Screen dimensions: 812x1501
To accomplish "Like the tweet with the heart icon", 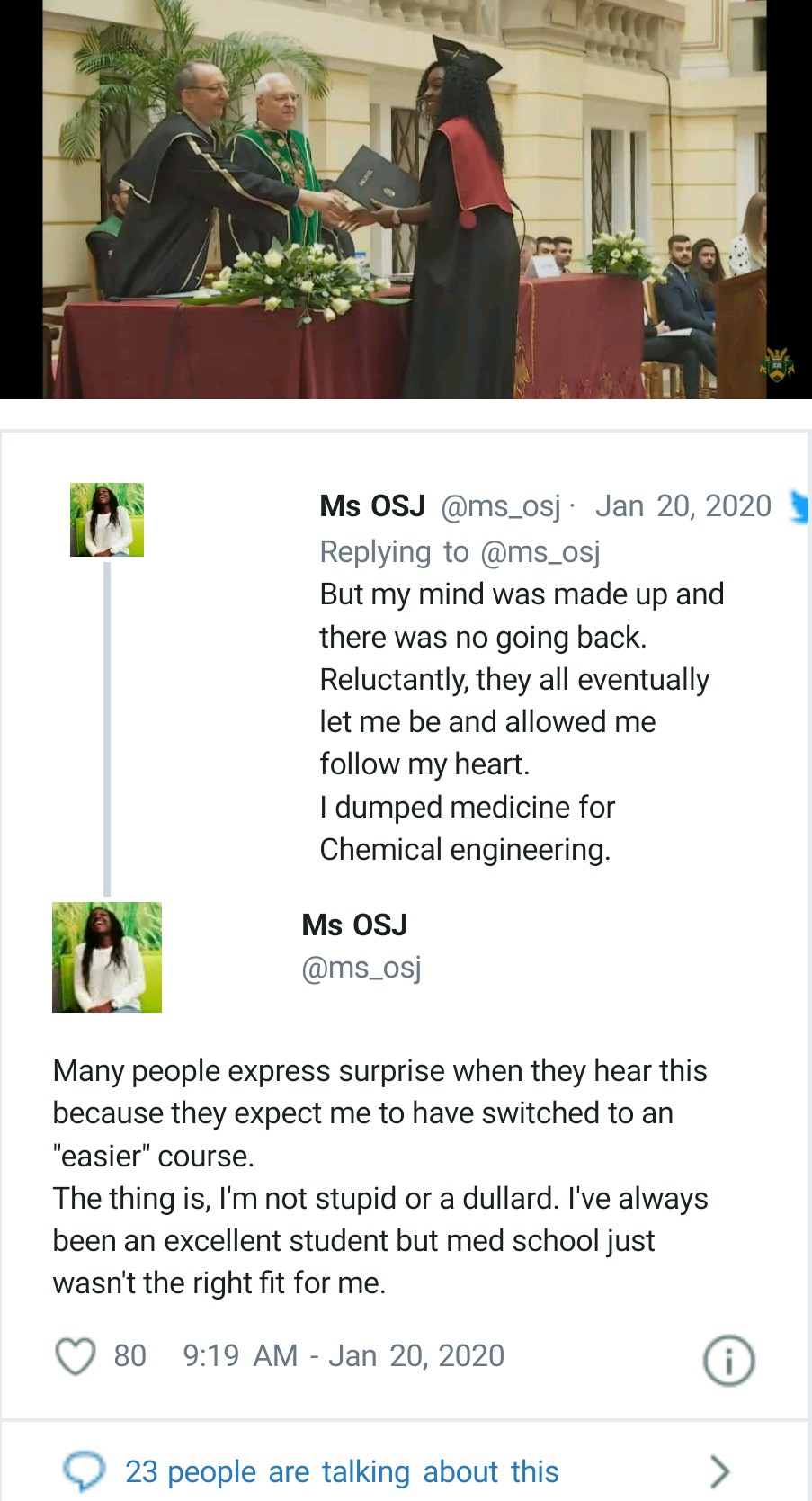I will (76, 1356).
